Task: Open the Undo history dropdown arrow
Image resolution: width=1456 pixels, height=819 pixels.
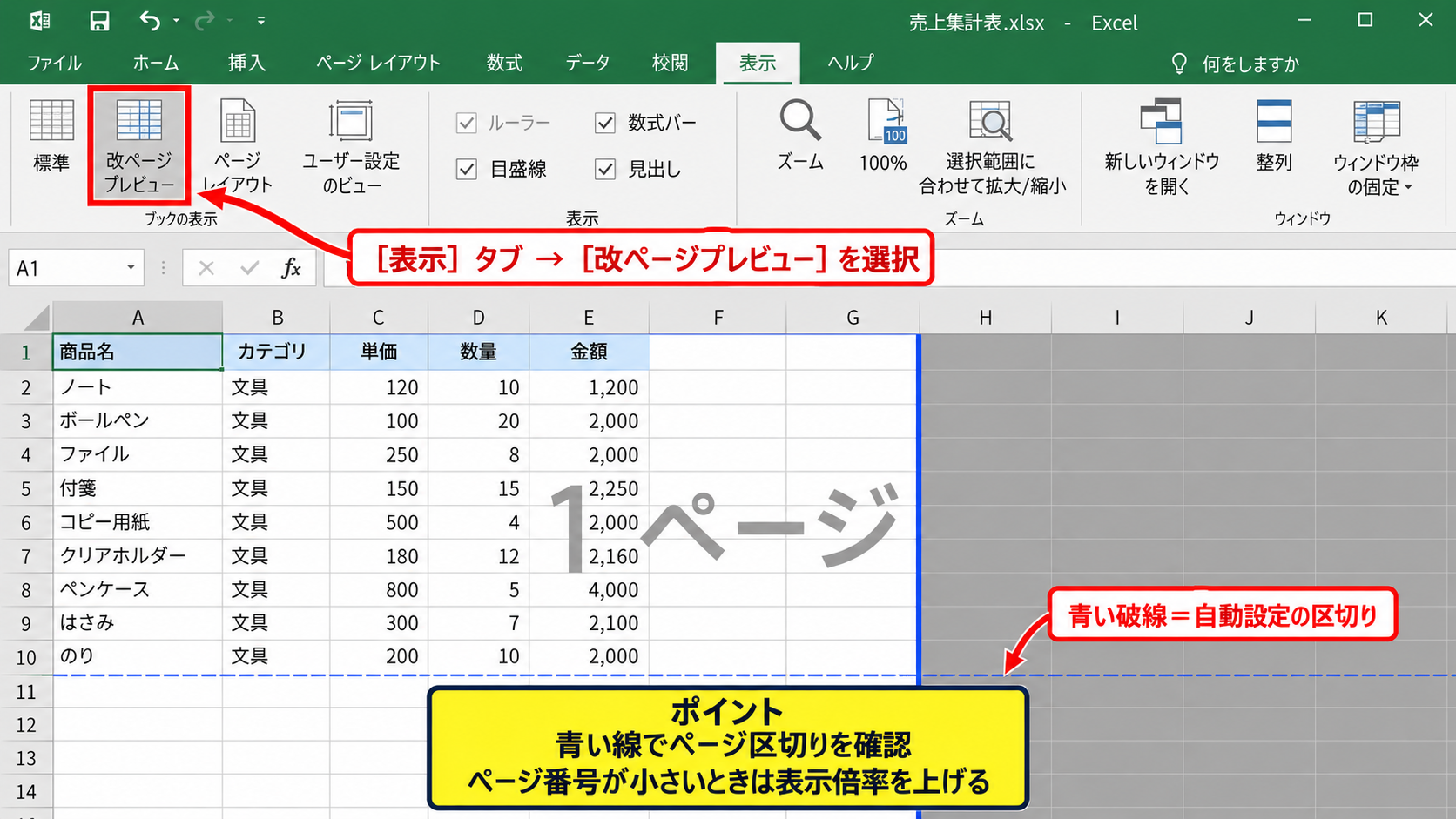Action: (176, 21)
